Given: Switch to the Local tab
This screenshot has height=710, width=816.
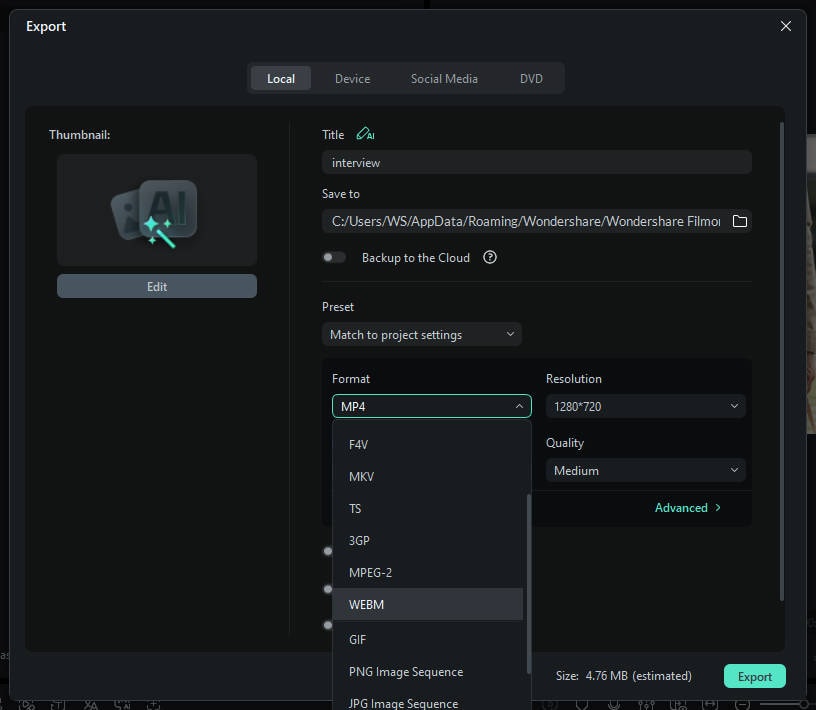Looking at the screenshot, I should point(281,78).
